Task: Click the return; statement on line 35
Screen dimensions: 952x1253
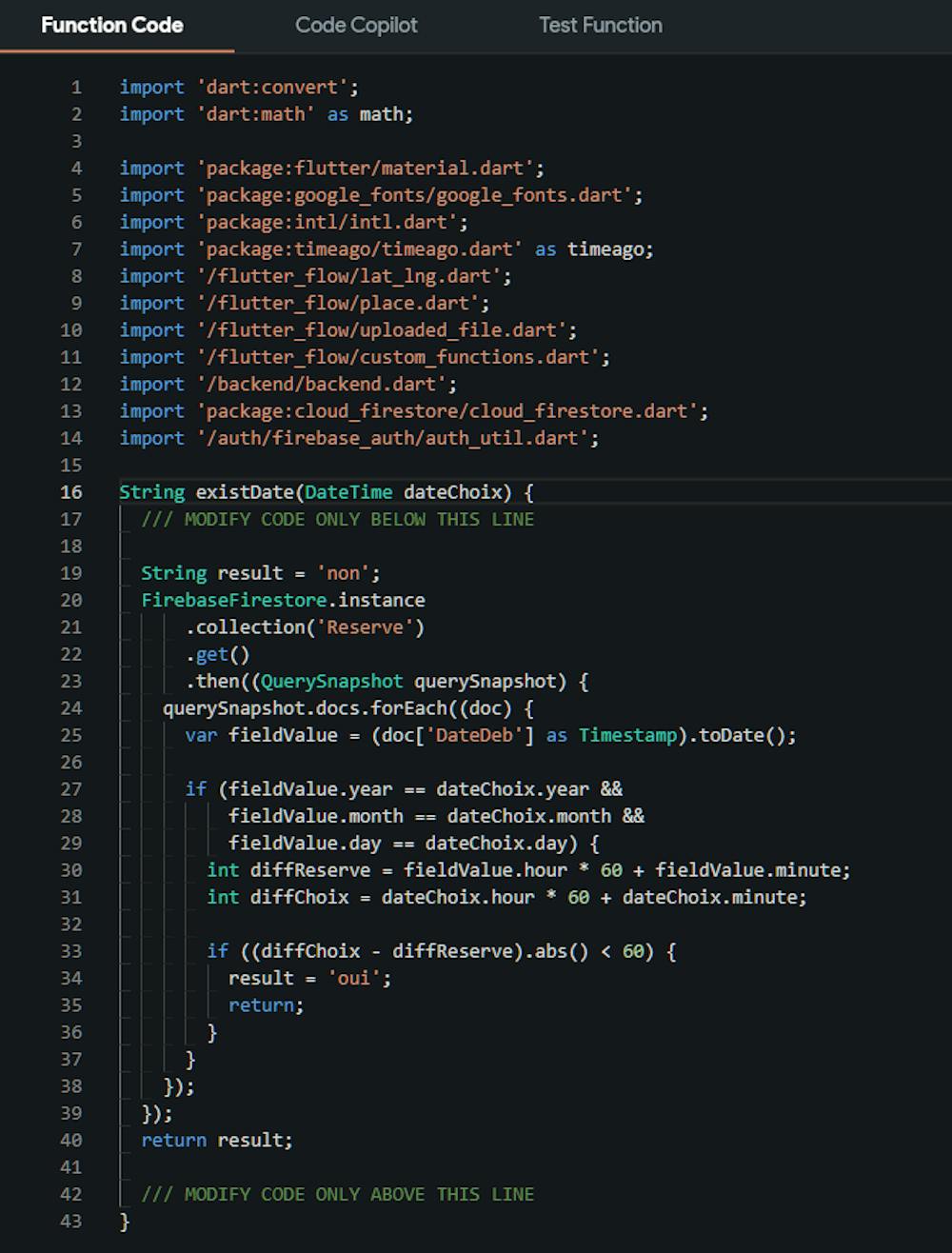Action: pyautogui.click(x=267, y=1004)
